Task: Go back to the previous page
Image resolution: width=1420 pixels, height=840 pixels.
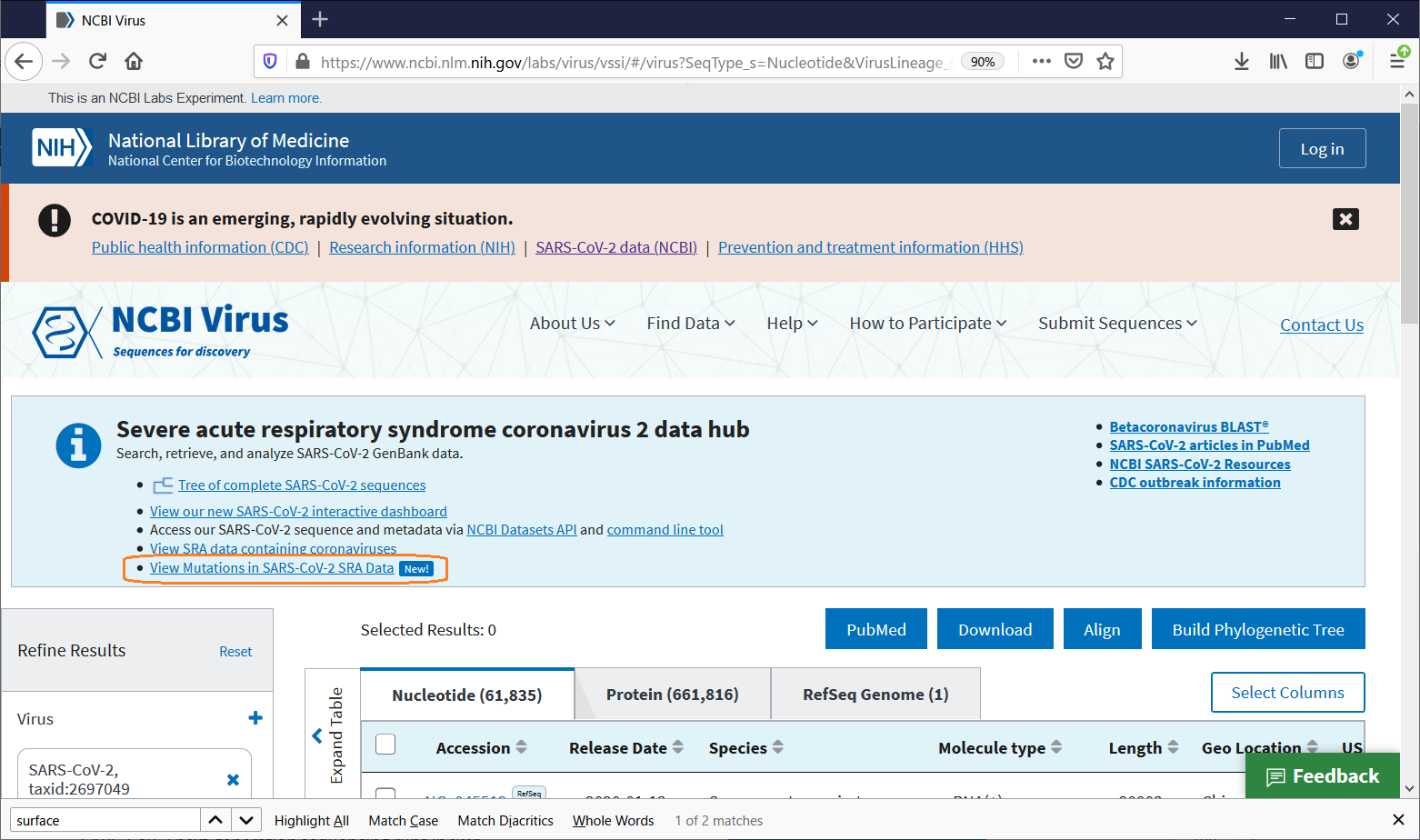Action: pyautogui.click(x=25, y=62)
